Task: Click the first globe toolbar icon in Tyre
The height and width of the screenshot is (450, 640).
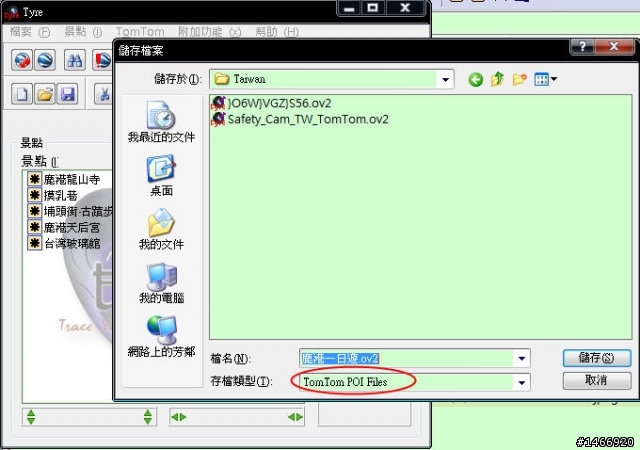Action: click(22, 60)
